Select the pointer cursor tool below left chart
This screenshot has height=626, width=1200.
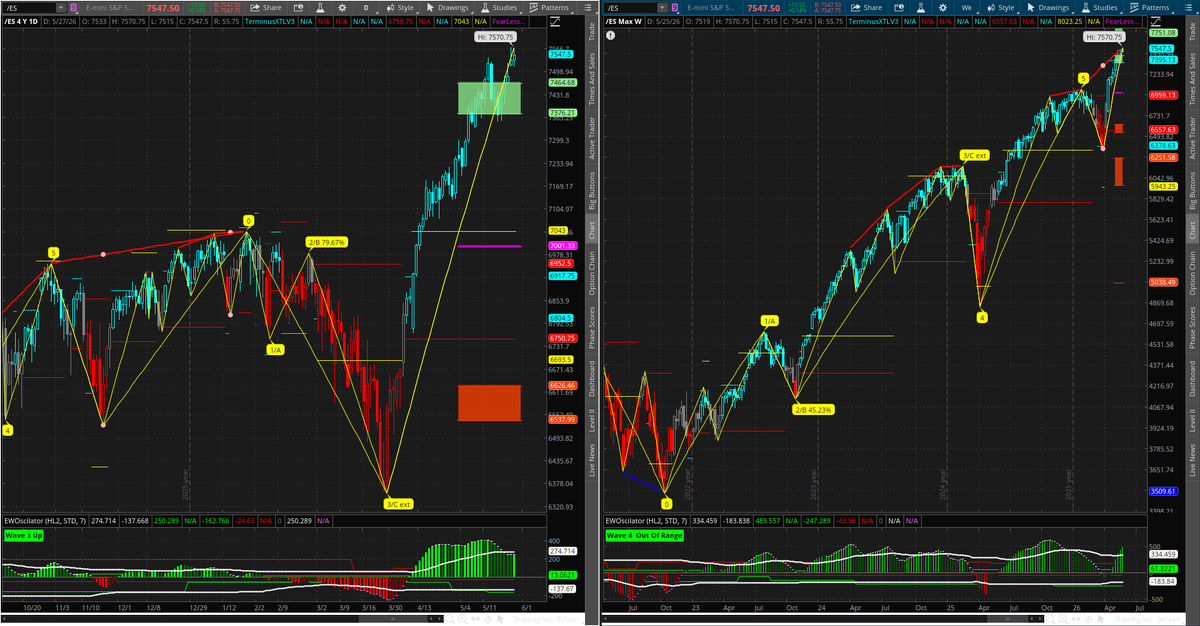500,619
